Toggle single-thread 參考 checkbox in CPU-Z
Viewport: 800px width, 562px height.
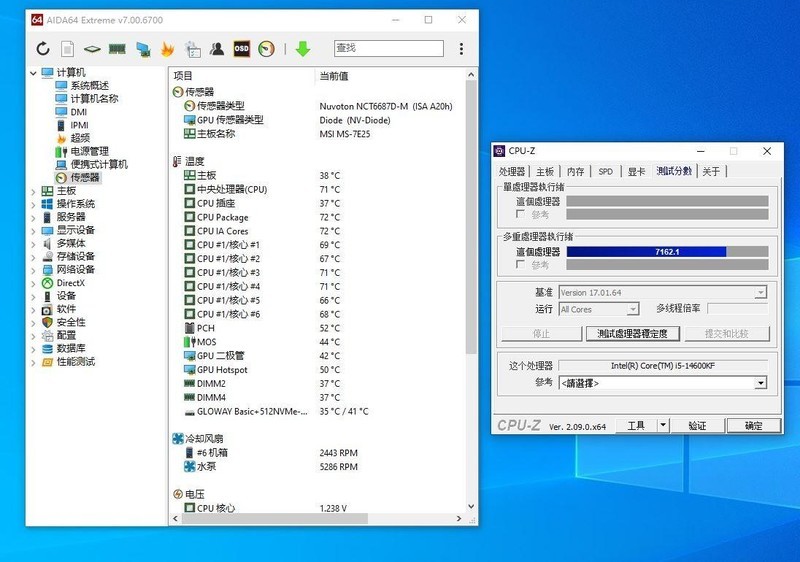(x=520, y=214)
